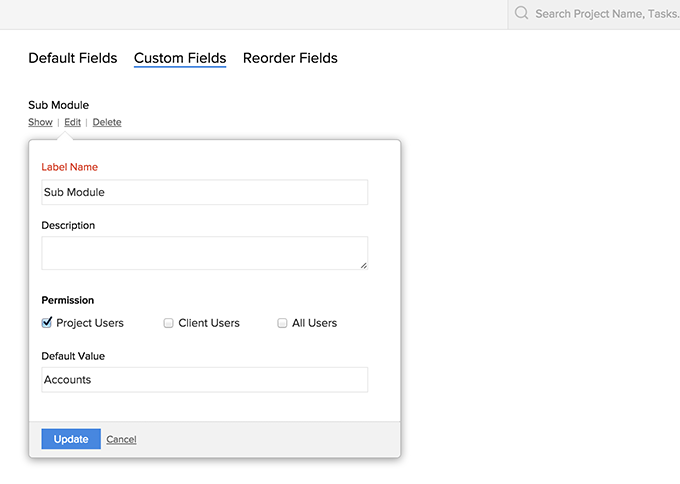Uncheck the Project Users checkbox
Viewport: 680px width, 484px height.
47,323
